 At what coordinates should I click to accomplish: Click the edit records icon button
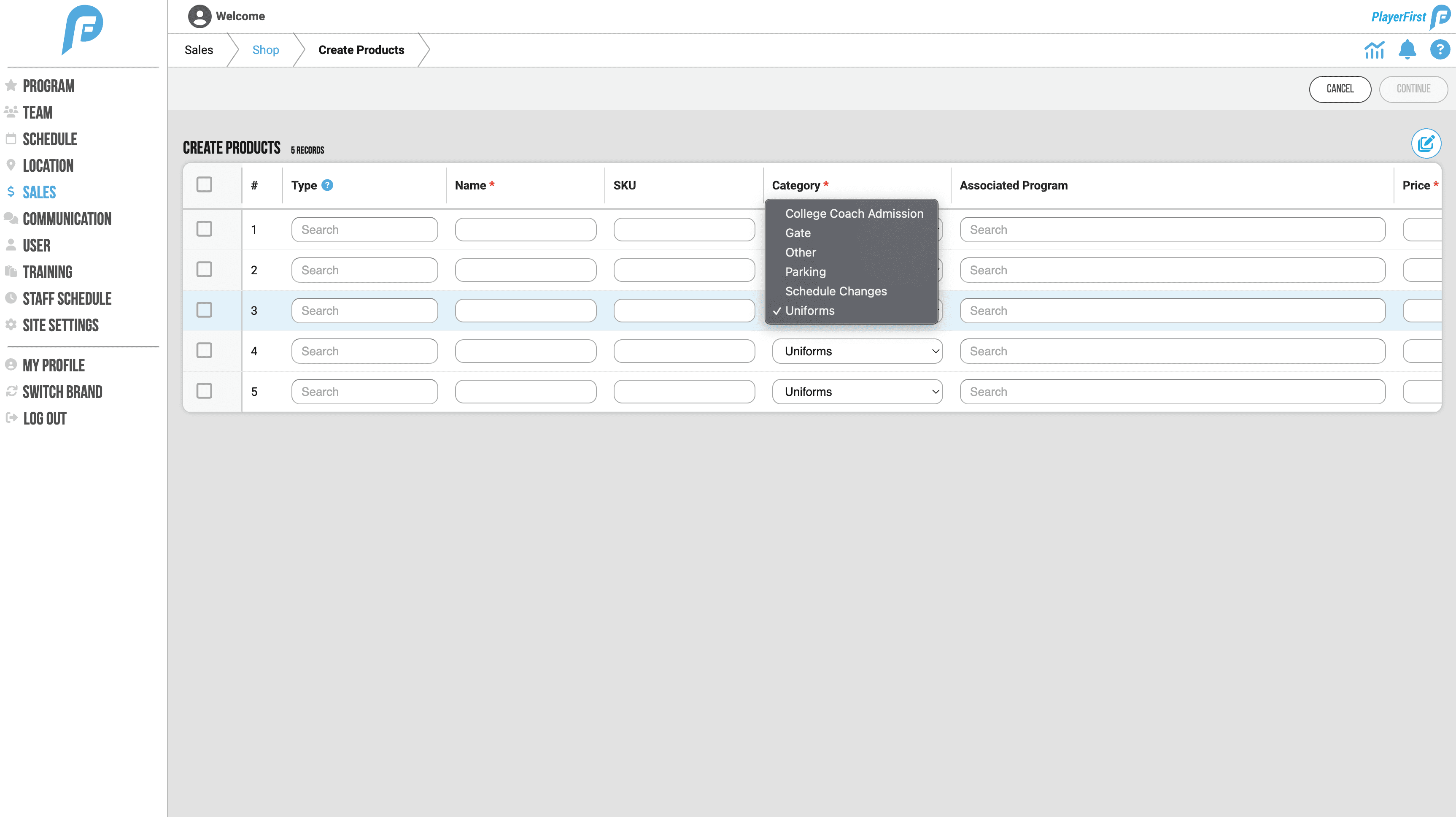1426,143
